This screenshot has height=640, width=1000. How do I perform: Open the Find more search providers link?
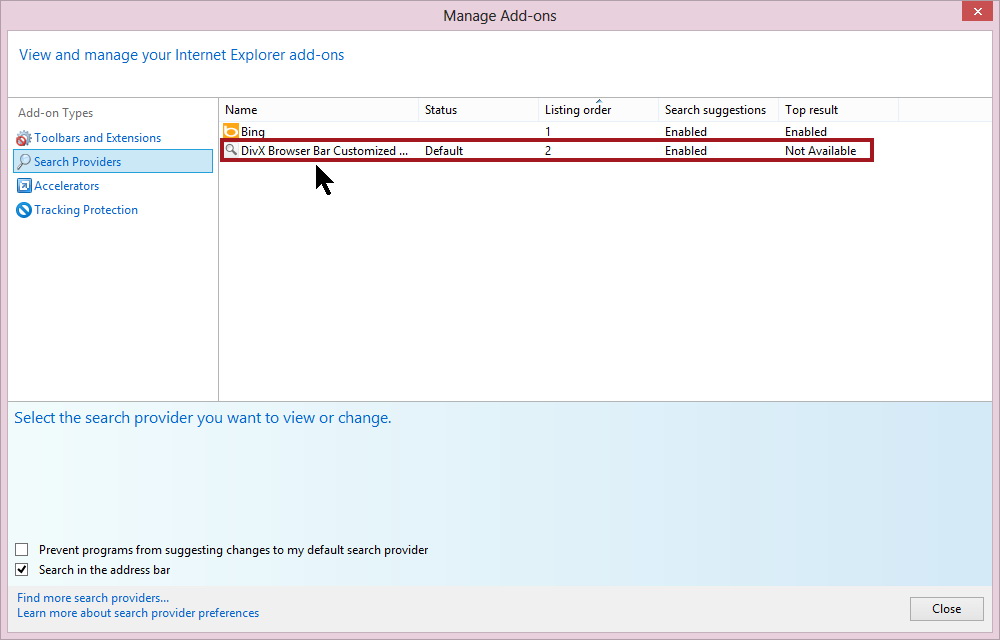pos(93,597)
